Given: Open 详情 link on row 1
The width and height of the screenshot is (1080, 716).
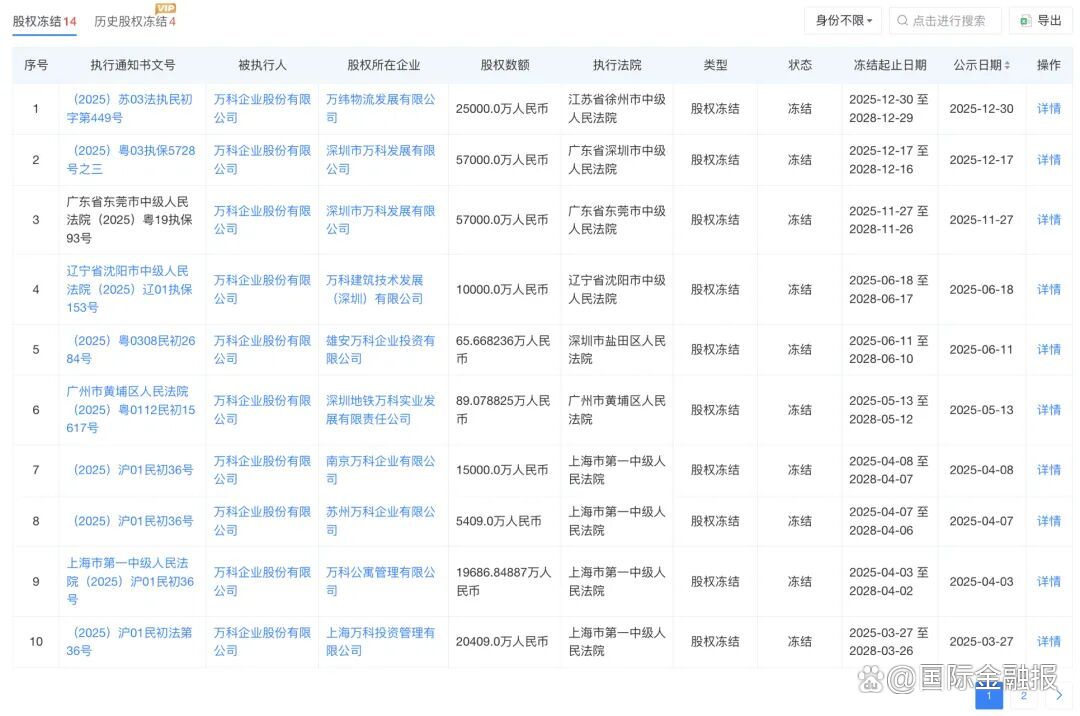Looking at the screenshot, I should coord(1047,108).
